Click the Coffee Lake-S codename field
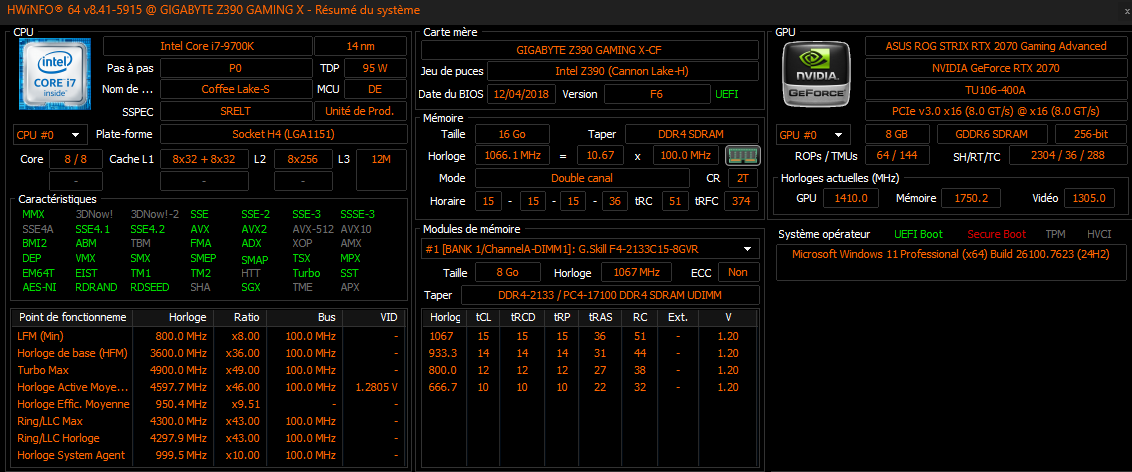Viewport: 1132px width, 472px height. coord(236,89)
